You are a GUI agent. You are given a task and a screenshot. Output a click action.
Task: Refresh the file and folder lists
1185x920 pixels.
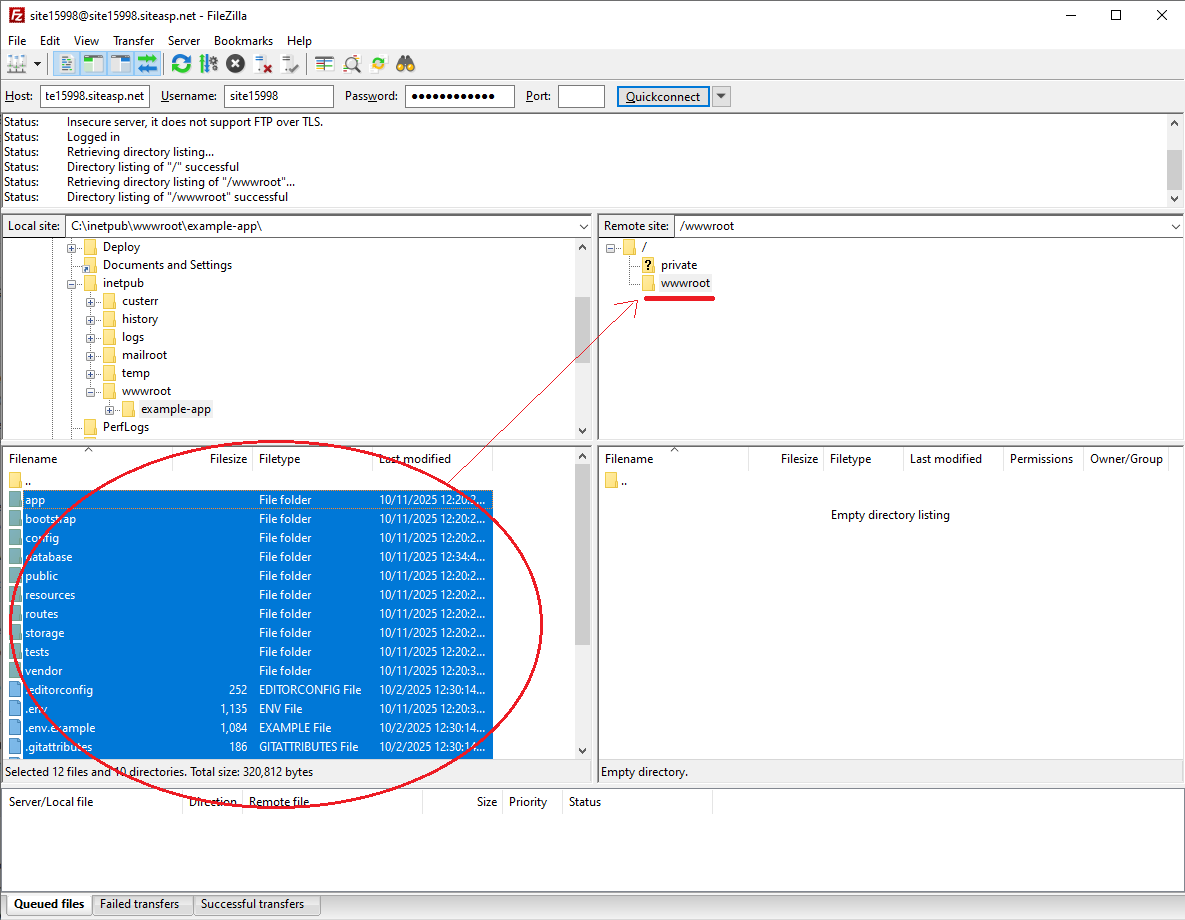coord(181,64)
